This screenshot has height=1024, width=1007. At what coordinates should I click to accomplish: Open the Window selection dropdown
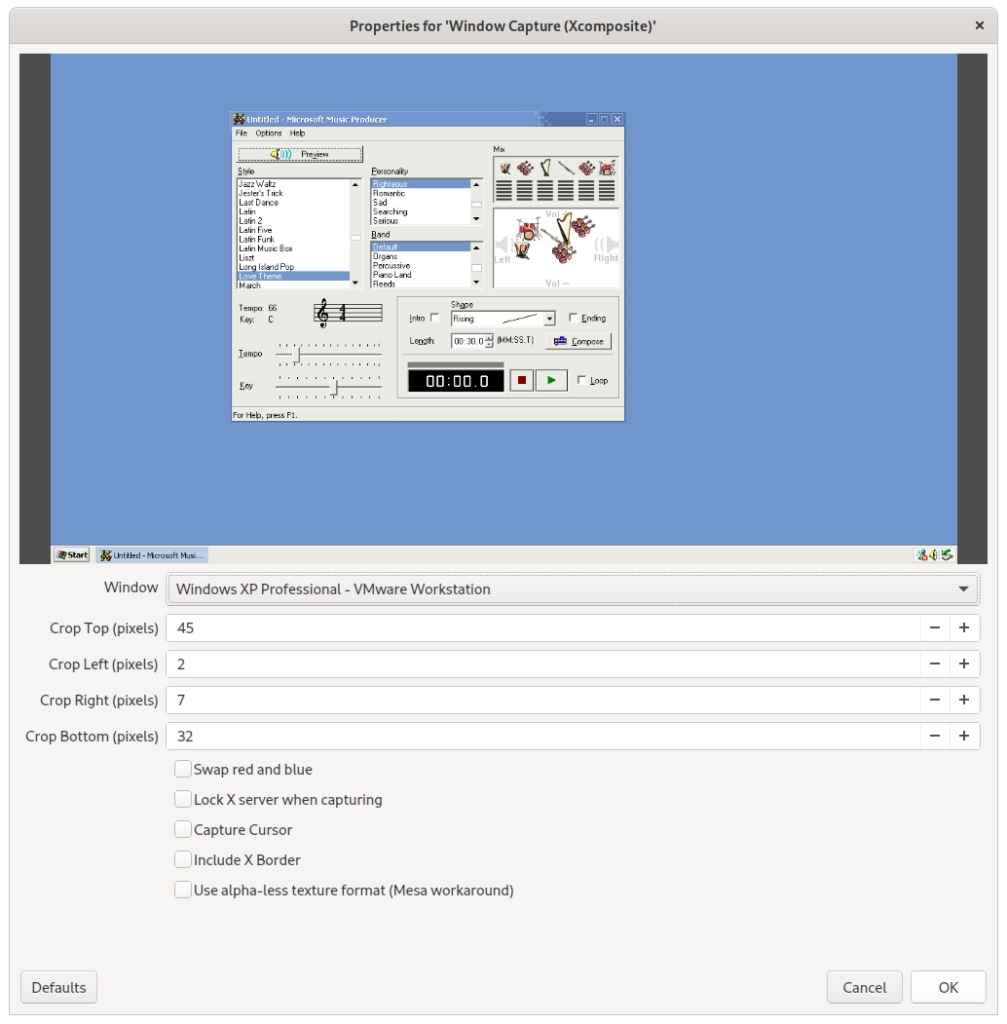573,589
